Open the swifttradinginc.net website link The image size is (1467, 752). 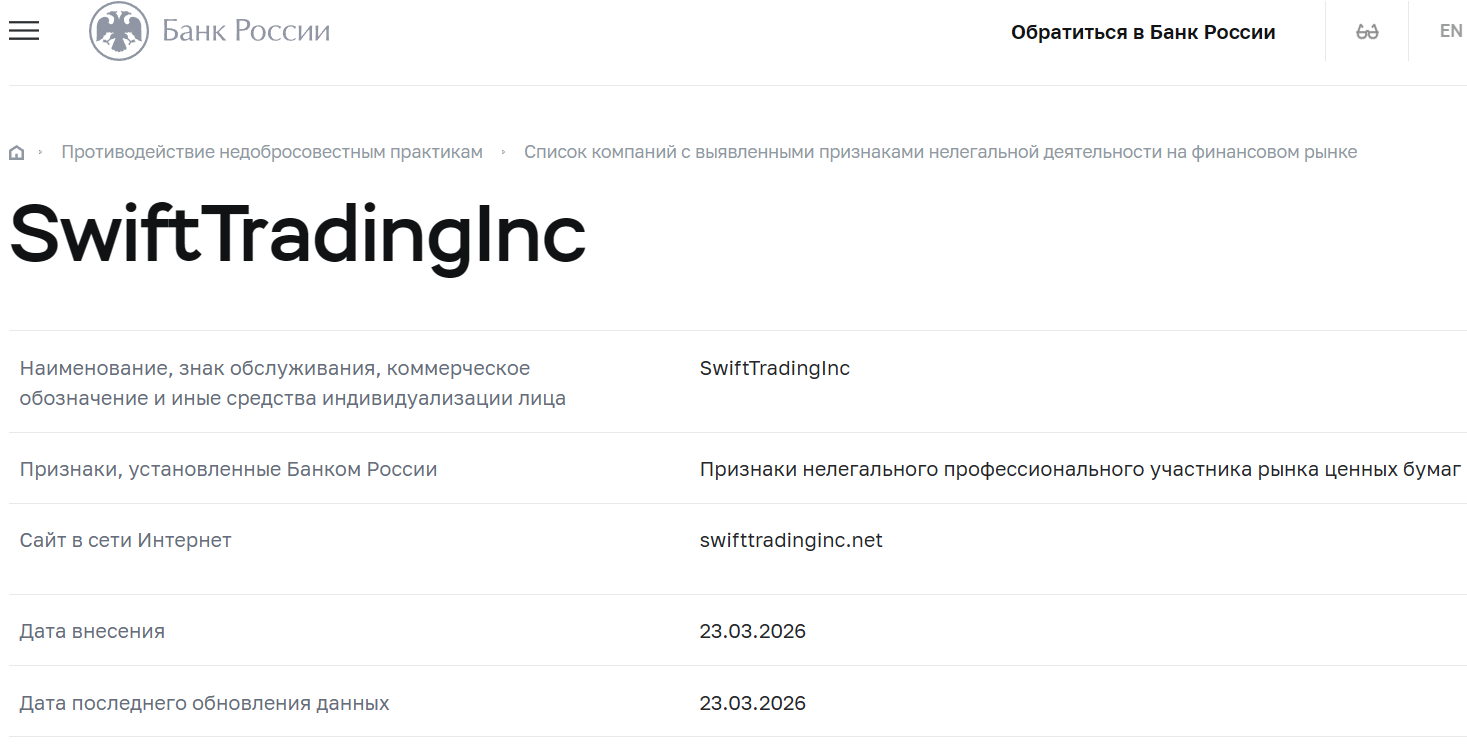tap(791, 540)
